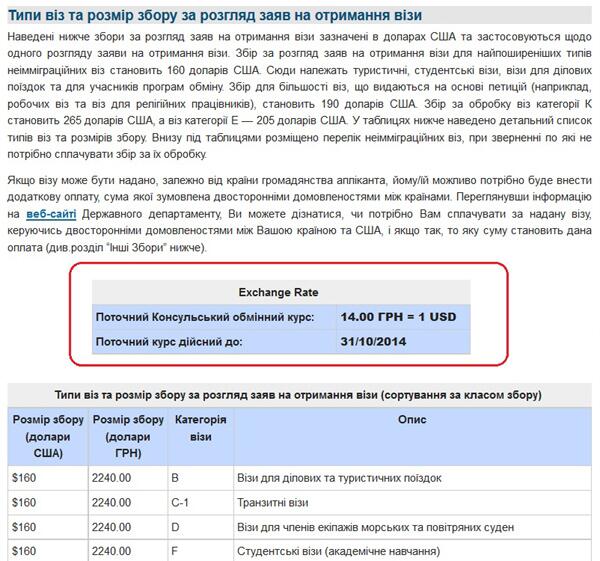Click the date 31/10/2014
Image resolution: width=600 pixels, height=561 pixels.
[372, 342]
